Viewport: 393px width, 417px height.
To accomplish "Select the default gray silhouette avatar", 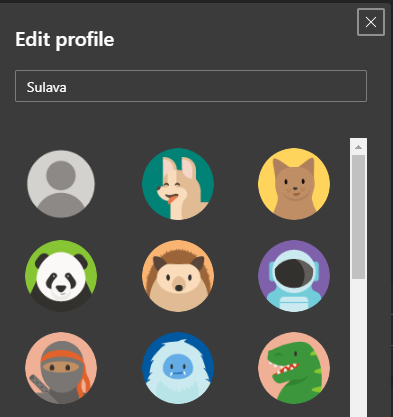I will coord(61,184).
